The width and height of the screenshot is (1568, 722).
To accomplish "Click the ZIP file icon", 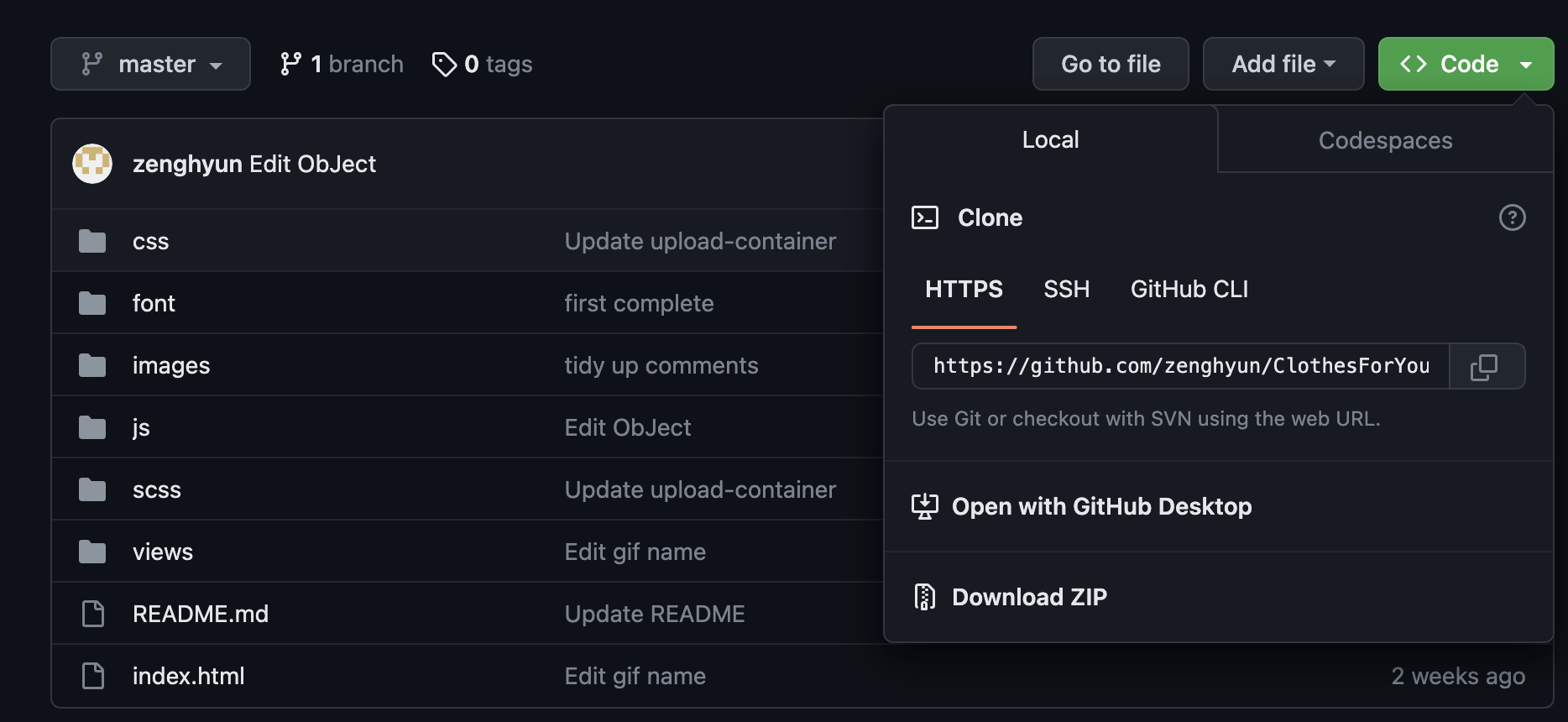I will tap(924, 597).
